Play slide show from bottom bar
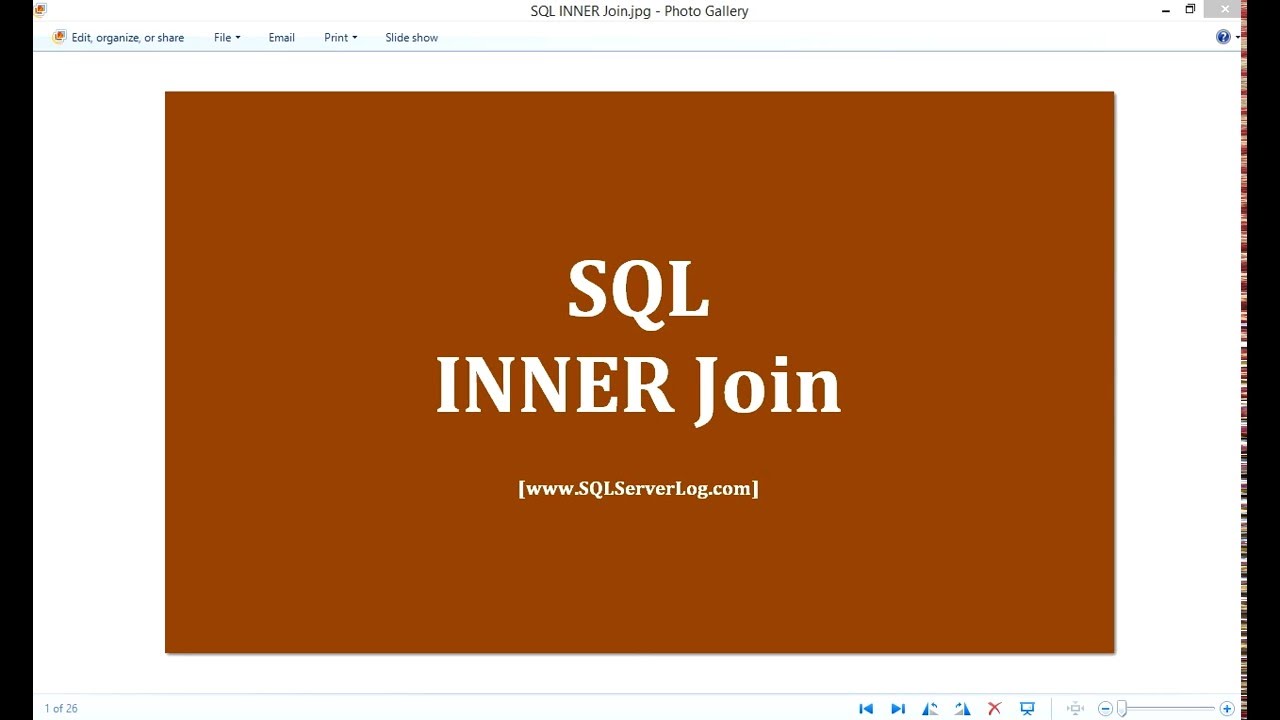Image resolution: width=1280 pixels, height=720 pixels. point(1027,708)
